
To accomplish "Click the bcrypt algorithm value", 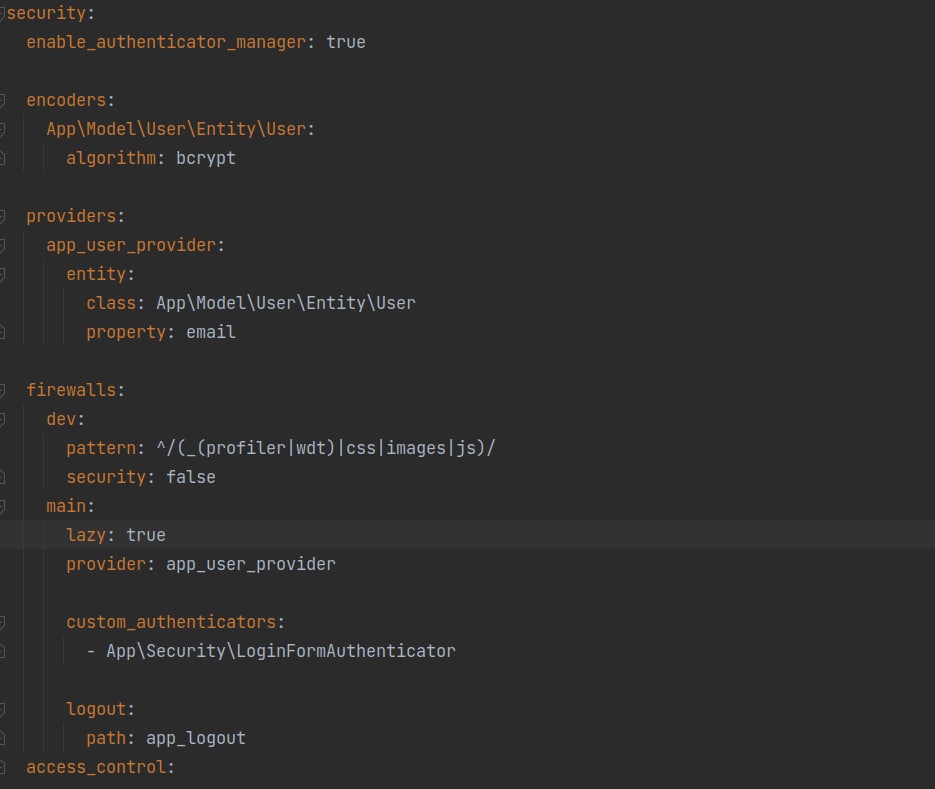I will tap(206, 159).
